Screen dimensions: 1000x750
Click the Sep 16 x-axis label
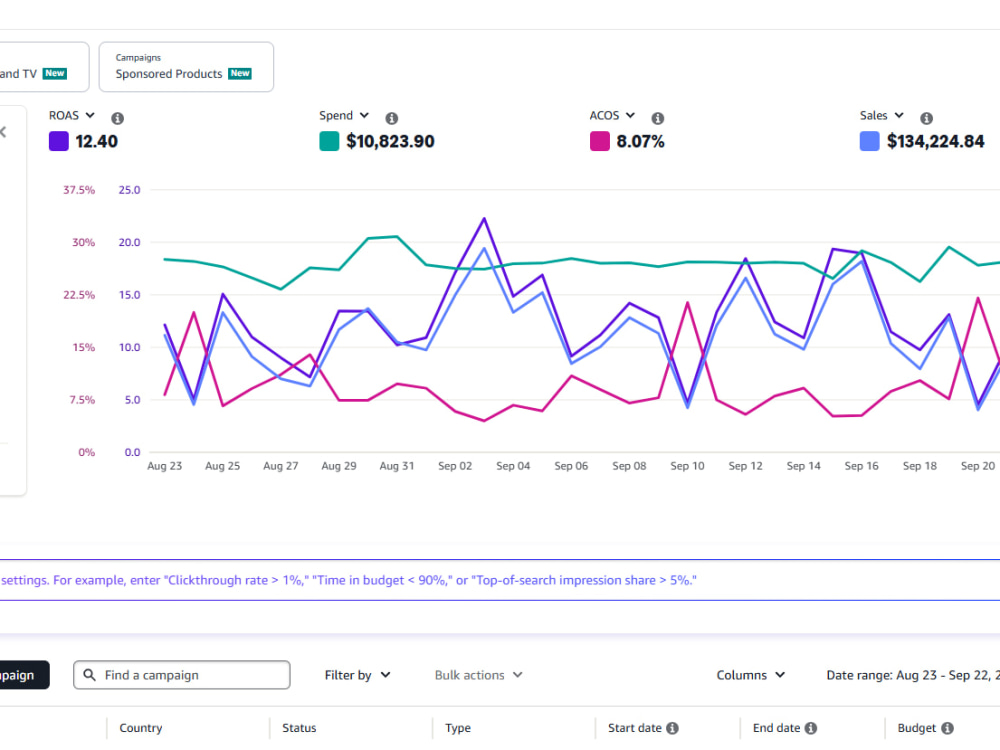point(862,466)
